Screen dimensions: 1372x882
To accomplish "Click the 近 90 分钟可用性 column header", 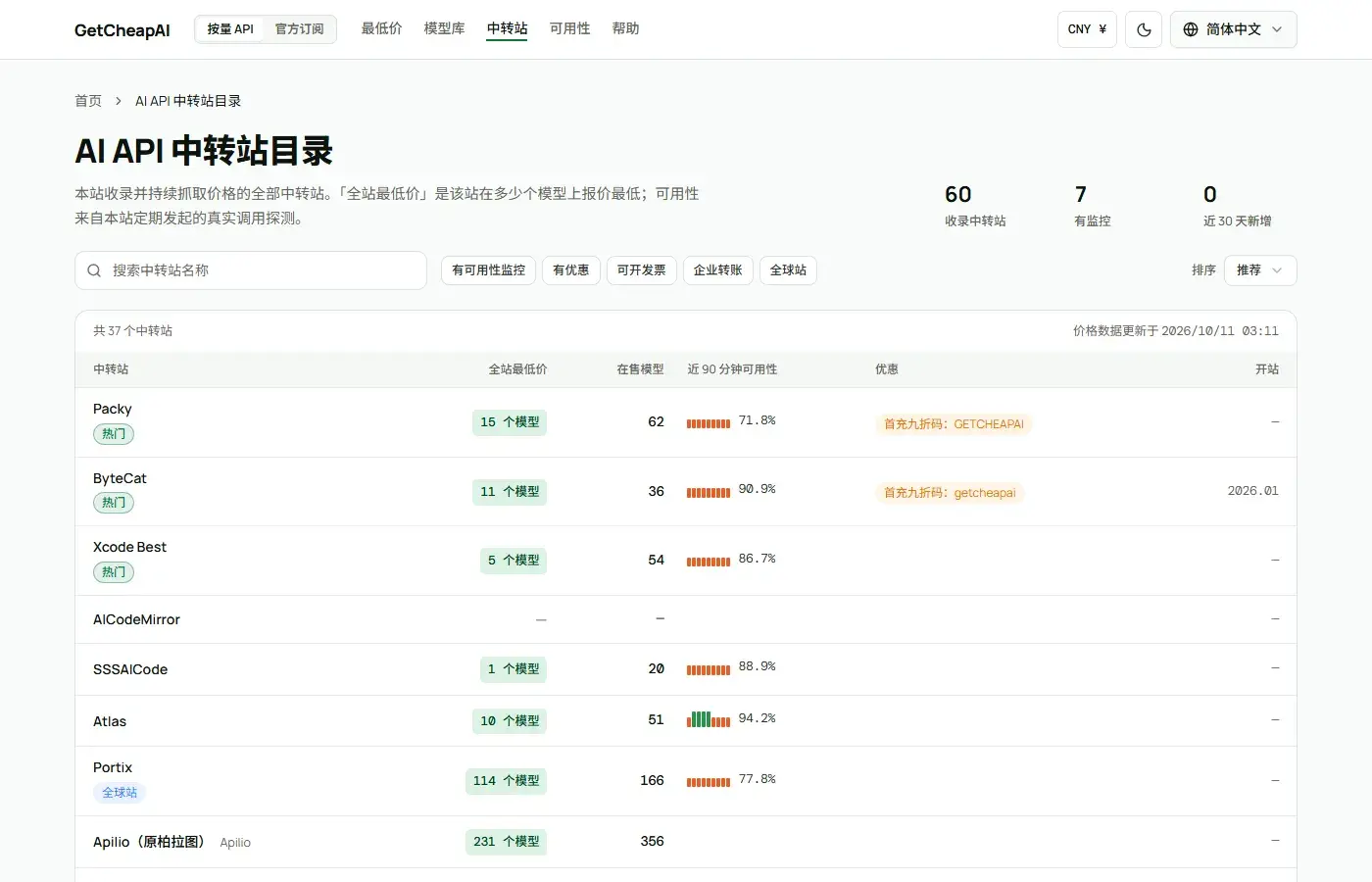I will pyautogui.click(x=732, y=369).
